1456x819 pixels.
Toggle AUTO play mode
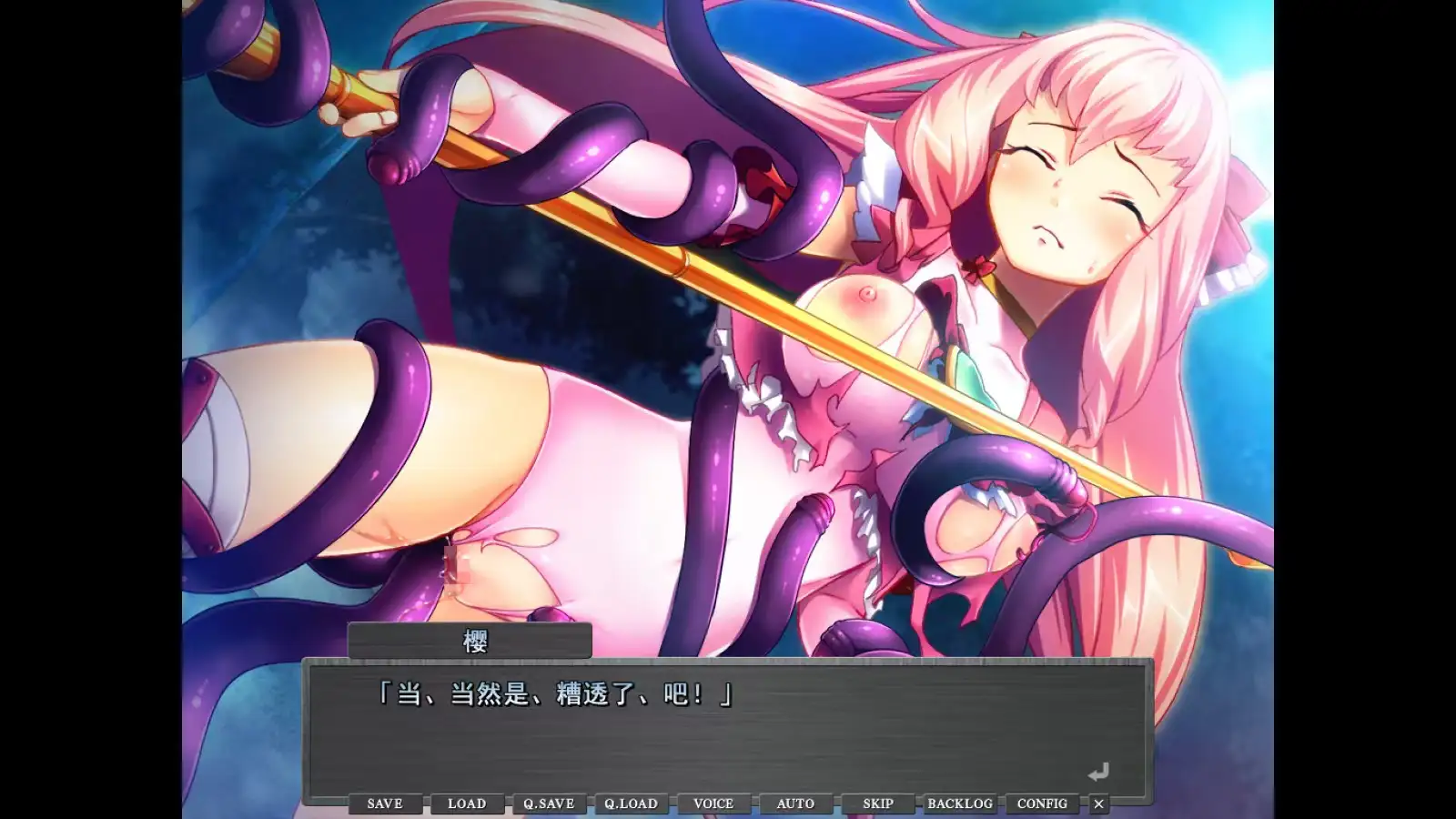coord(795,804)
